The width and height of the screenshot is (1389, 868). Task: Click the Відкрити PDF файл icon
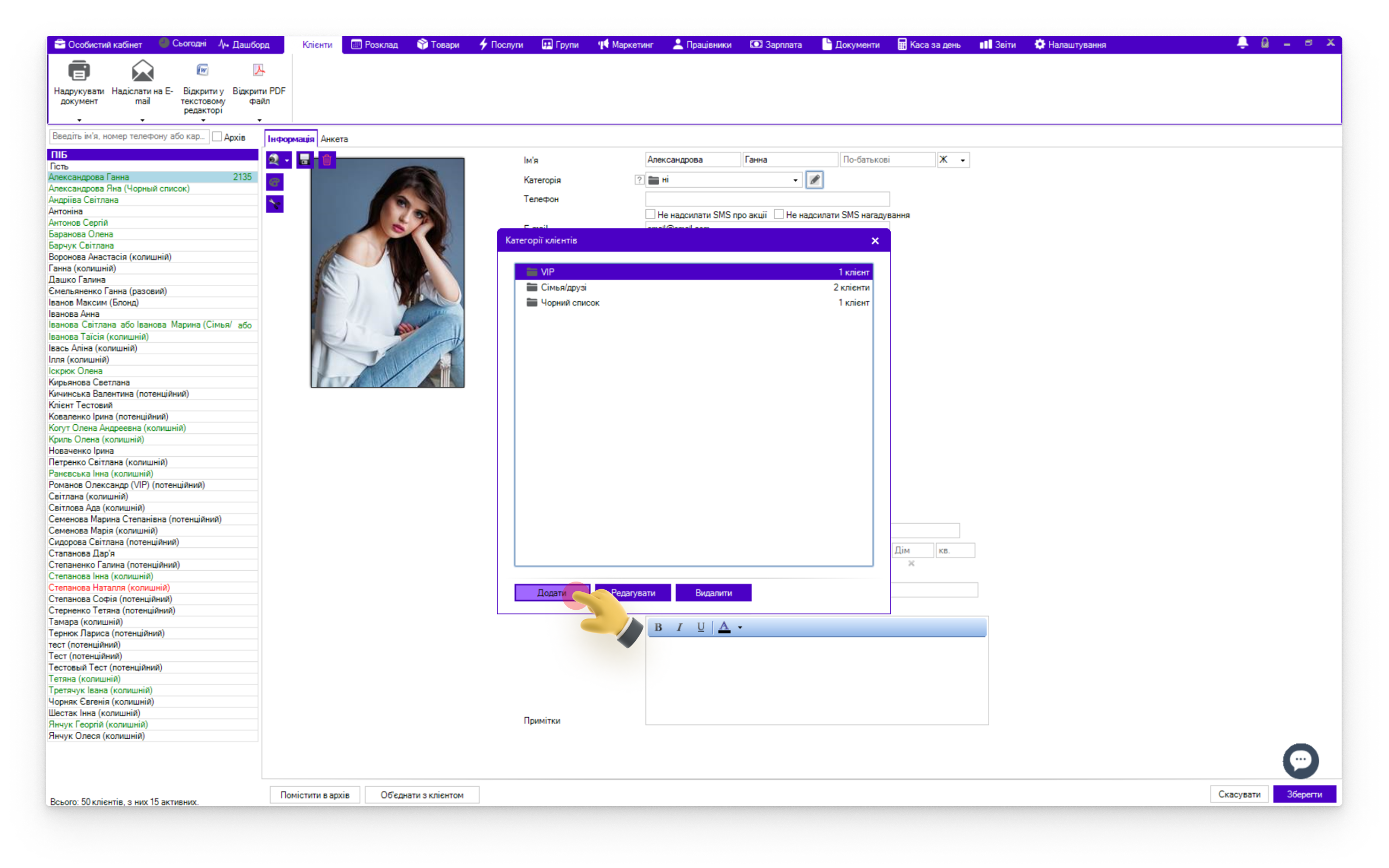point(259,70)
